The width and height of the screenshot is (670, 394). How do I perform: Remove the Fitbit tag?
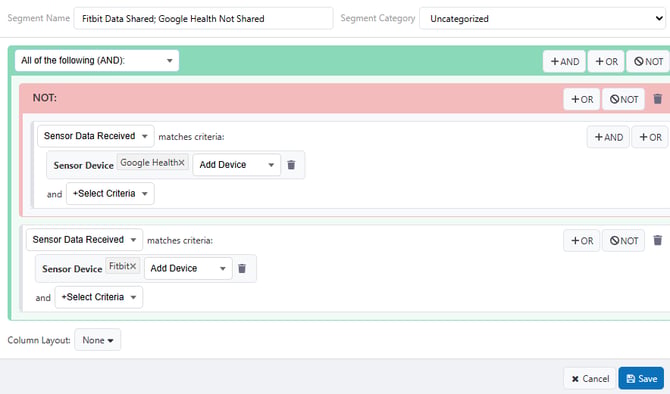(x=133, y=266)
